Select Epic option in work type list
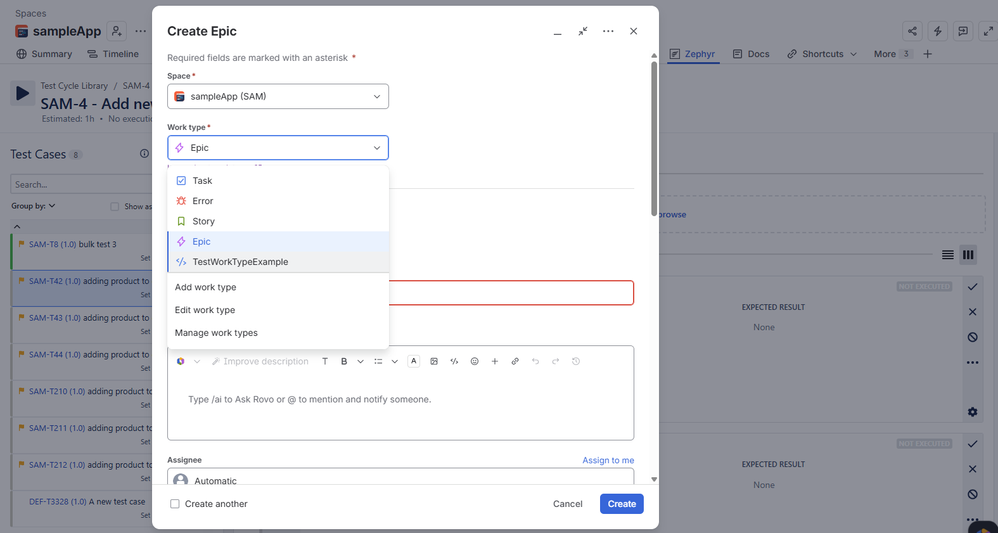998x533 pixels. [x=278, y=241]
